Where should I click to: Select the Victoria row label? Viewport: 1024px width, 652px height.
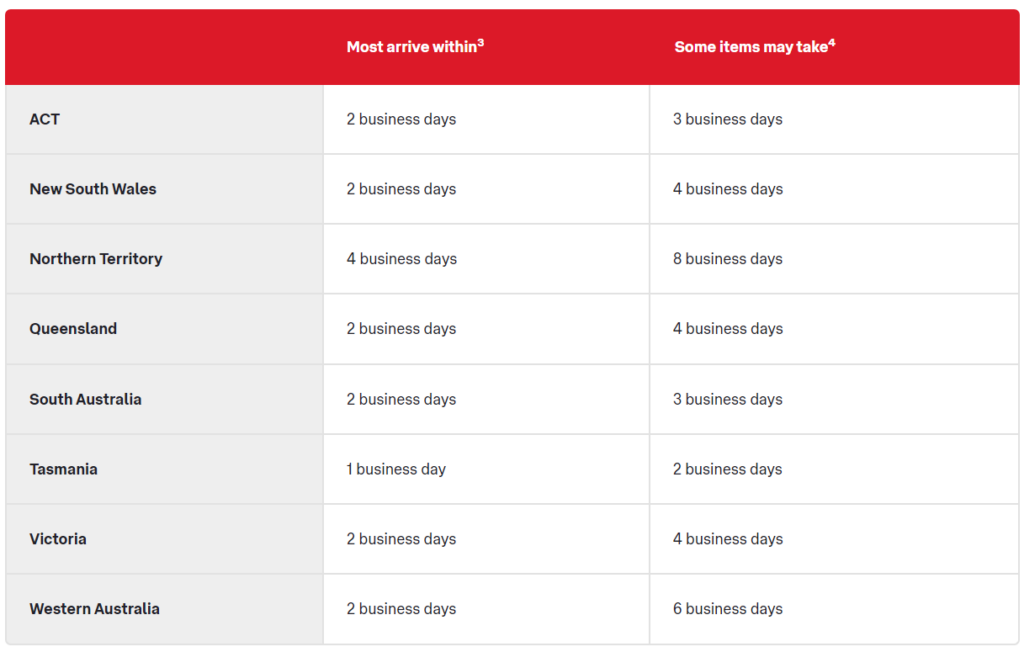[58, 539]
